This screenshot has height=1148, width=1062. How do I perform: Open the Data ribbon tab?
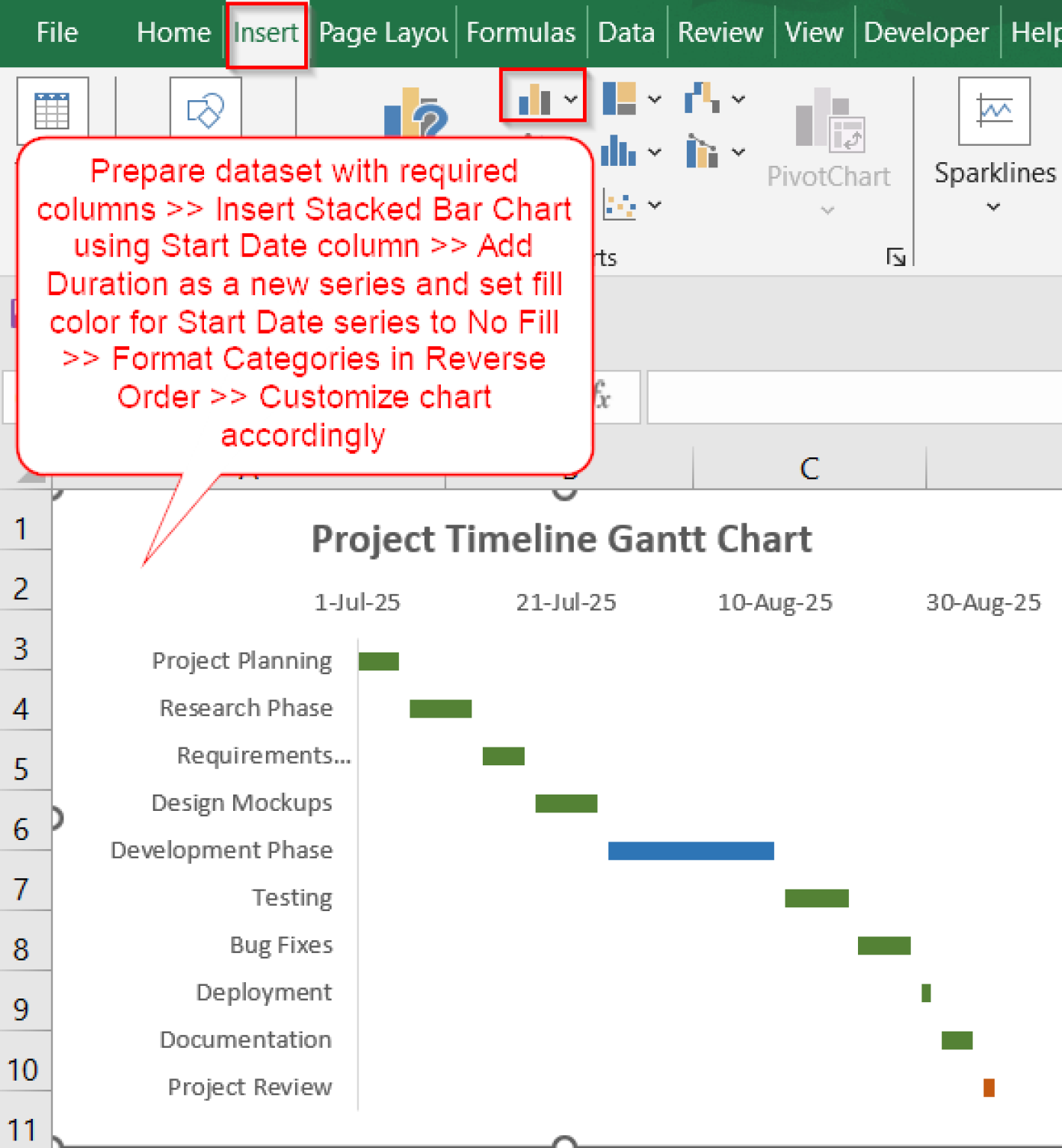(x=626, y=32)
